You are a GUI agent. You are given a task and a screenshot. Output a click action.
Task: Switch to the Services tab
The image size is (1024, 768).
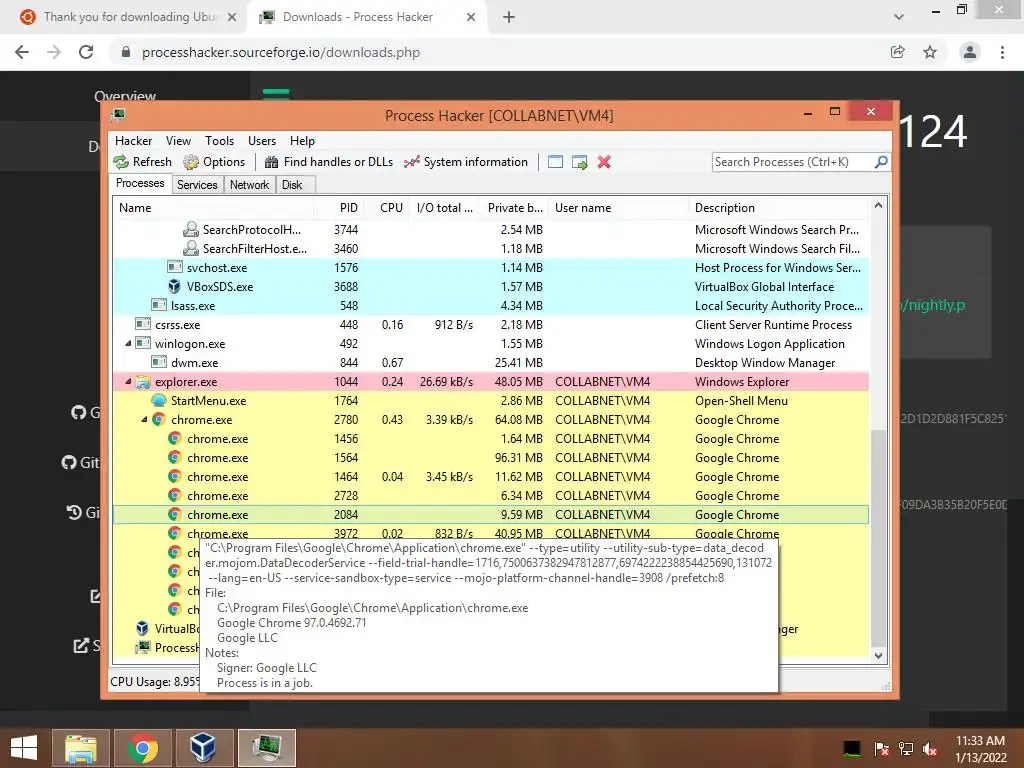197,185
